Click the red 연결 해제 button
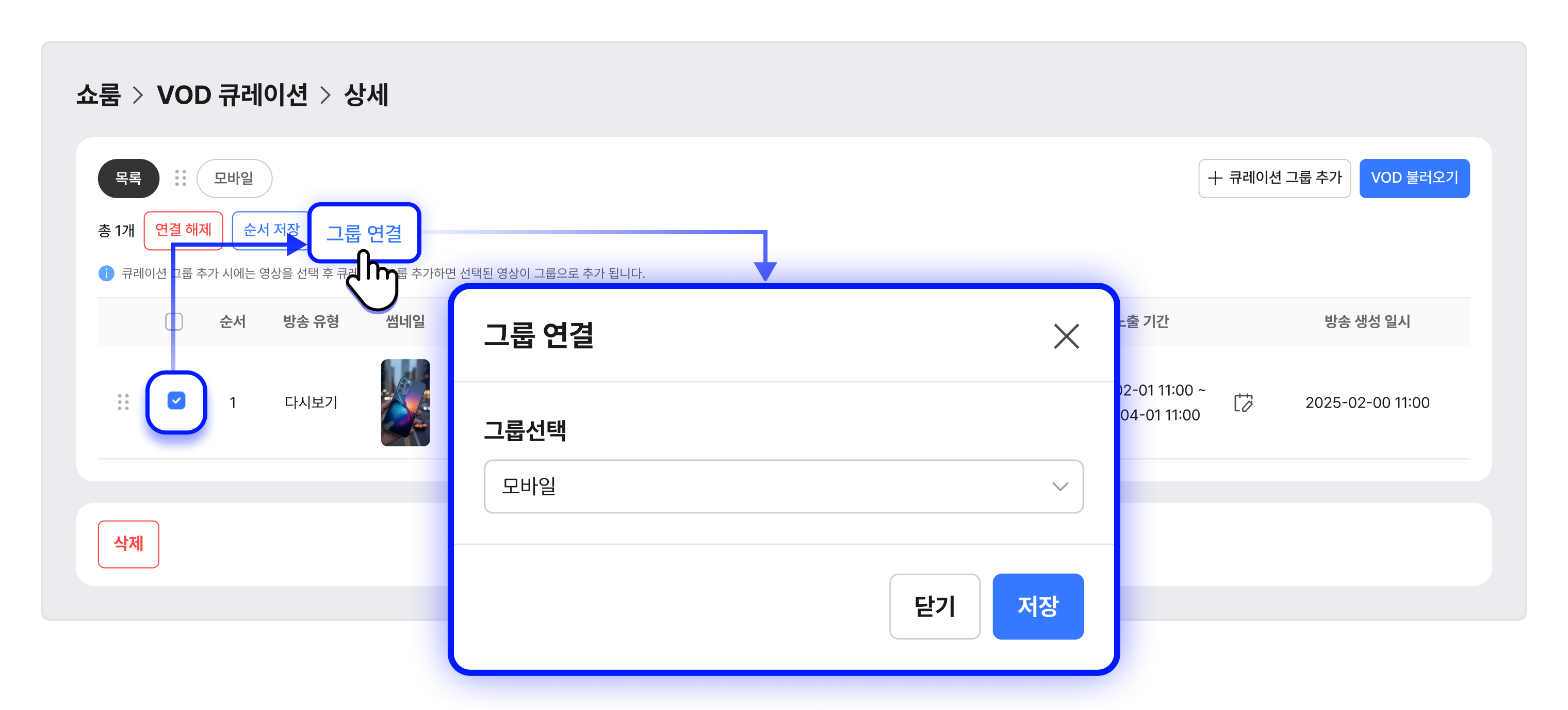Viewport: 1568px width, 710px height. pyautogui.click(x=183, y=230)
